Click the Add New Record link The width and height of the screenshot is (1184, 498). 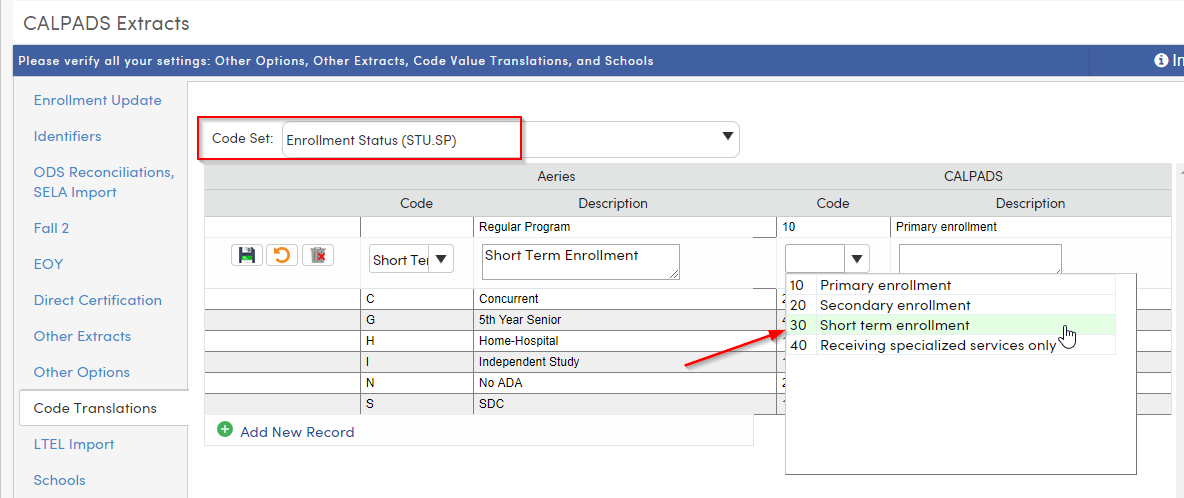[297, 432]
